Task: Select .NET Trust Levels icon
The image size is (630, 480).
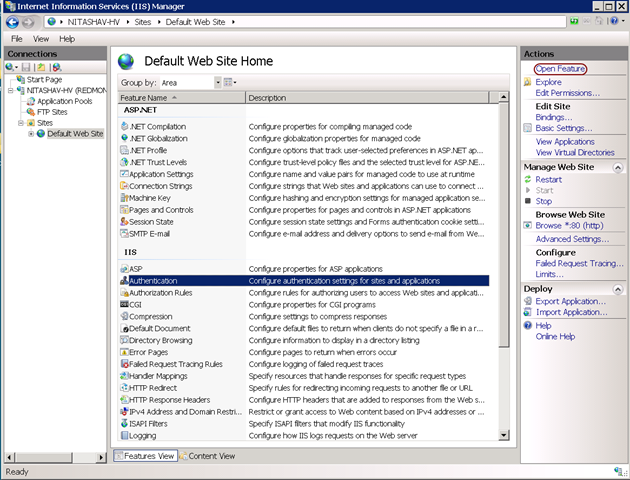Action: pos(125,162)
